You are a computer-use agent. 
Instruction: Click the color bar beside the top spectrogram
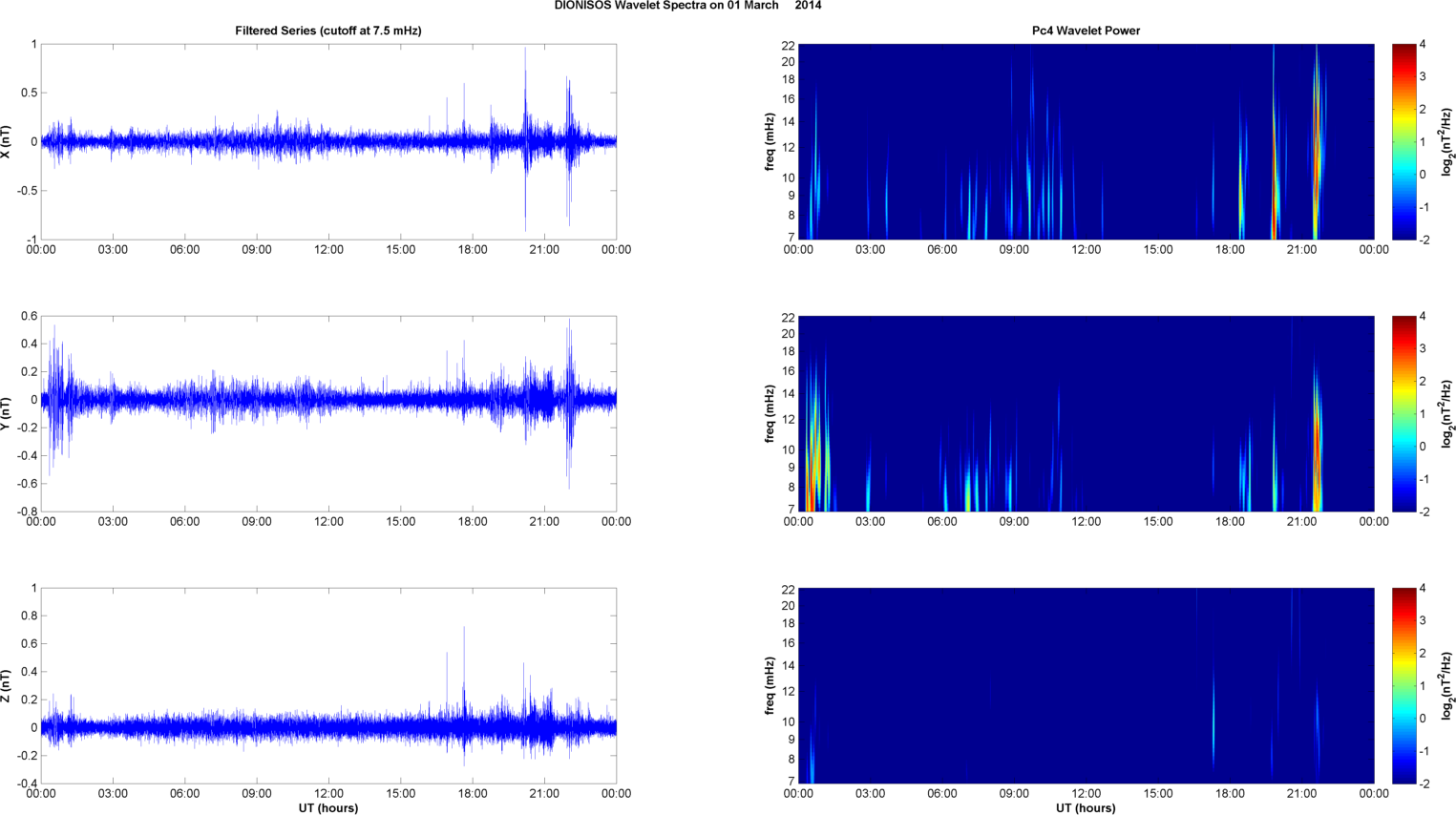1403,141
